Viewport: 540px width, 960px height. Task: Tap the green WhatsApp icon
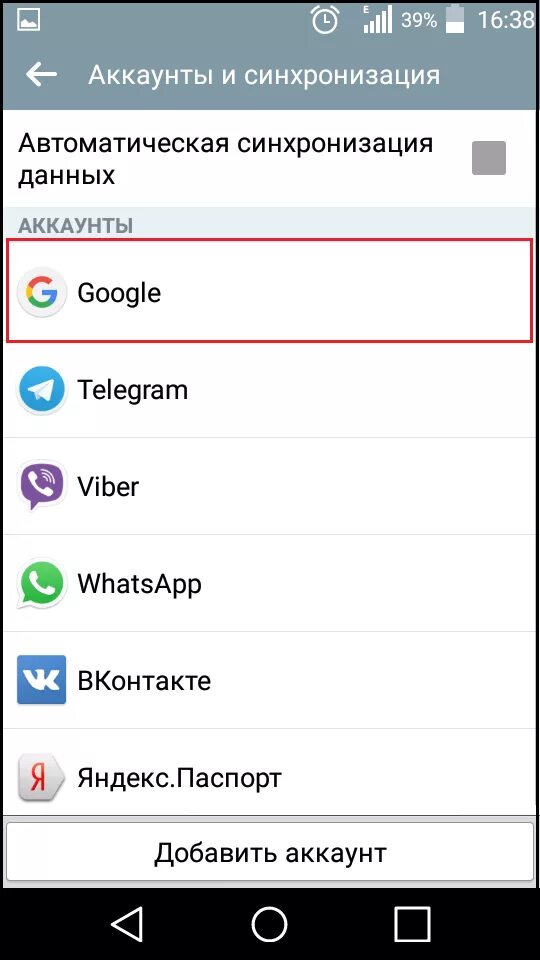(42, 583)
